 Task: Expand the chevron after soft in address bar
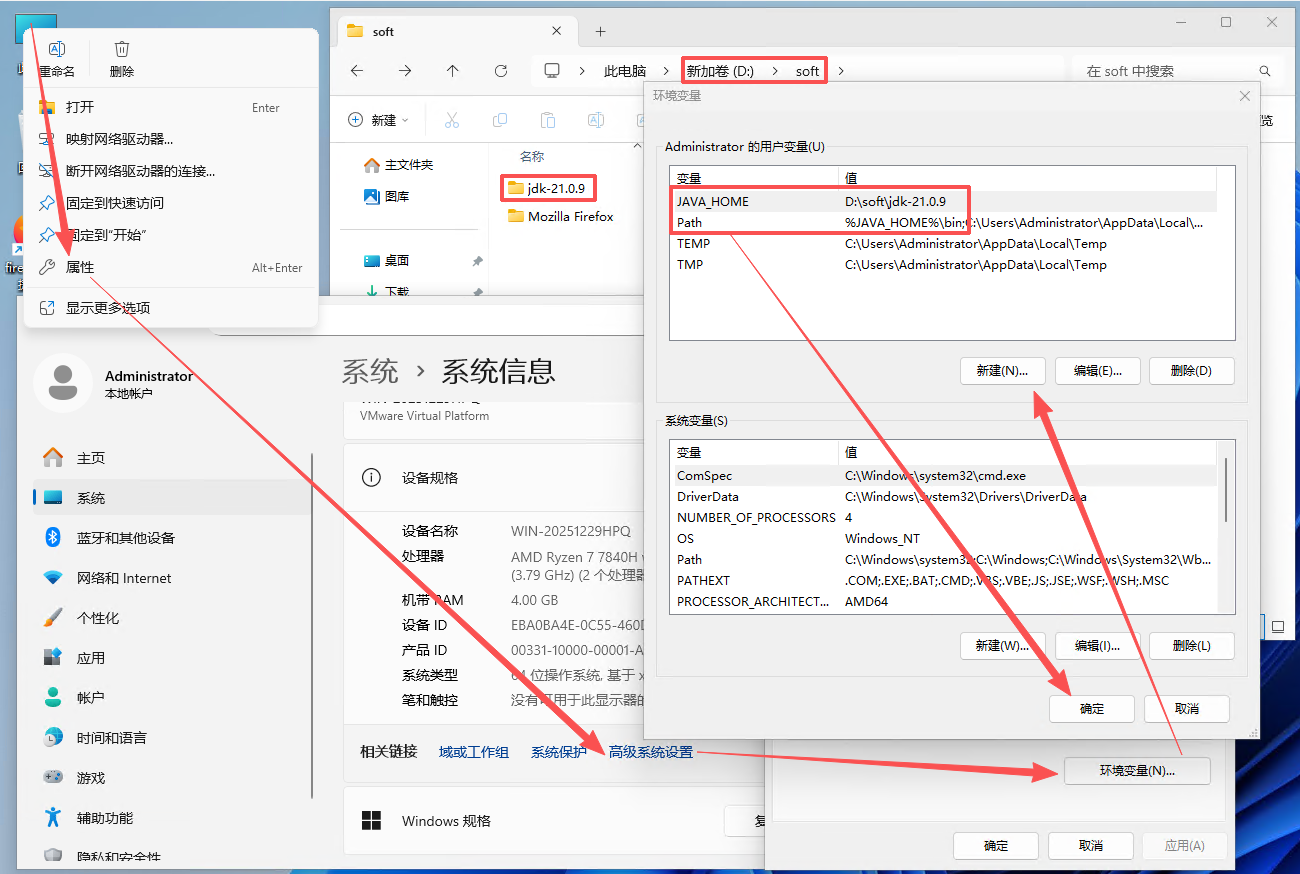pos(841,71)
